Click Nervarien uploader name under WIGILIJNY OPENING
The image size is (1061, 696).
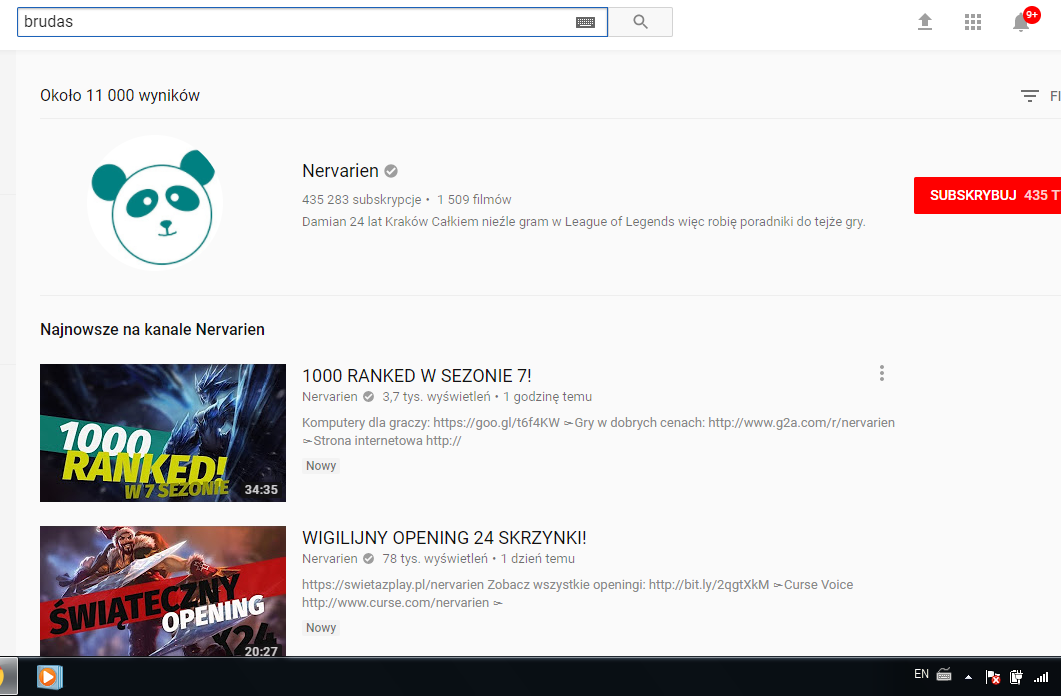(329, 559)
